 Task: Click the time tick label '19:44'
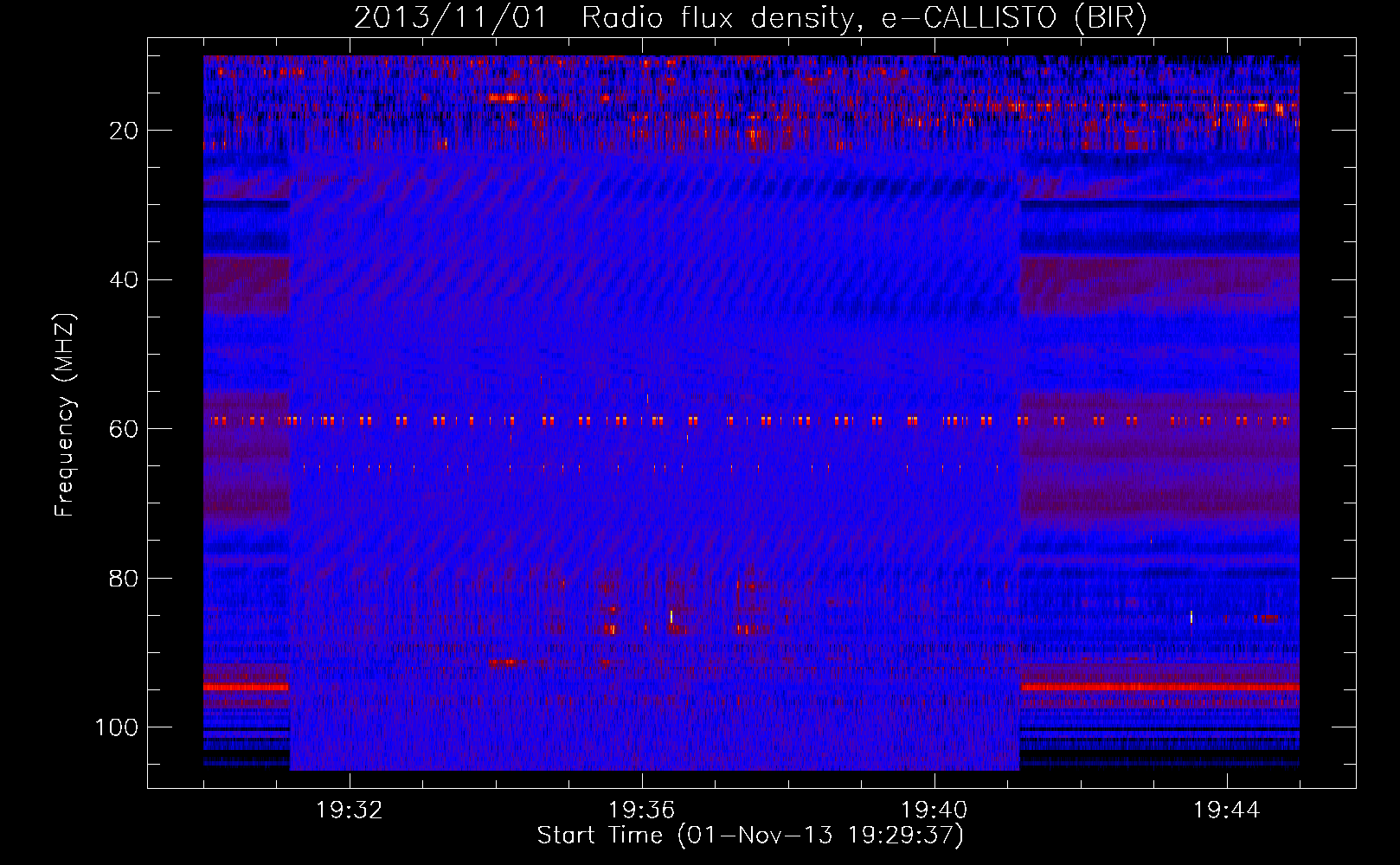coord(1227,811)
